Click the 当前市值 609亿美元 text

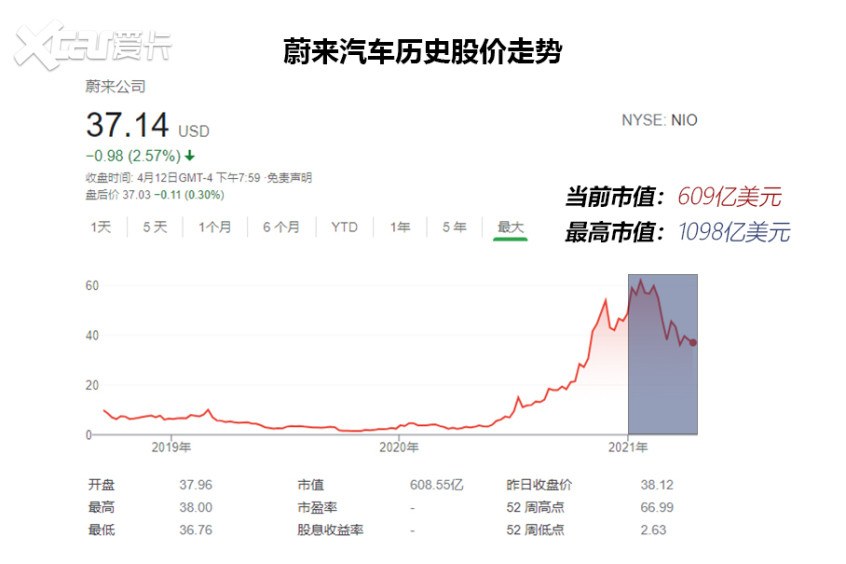click(673, 196)
